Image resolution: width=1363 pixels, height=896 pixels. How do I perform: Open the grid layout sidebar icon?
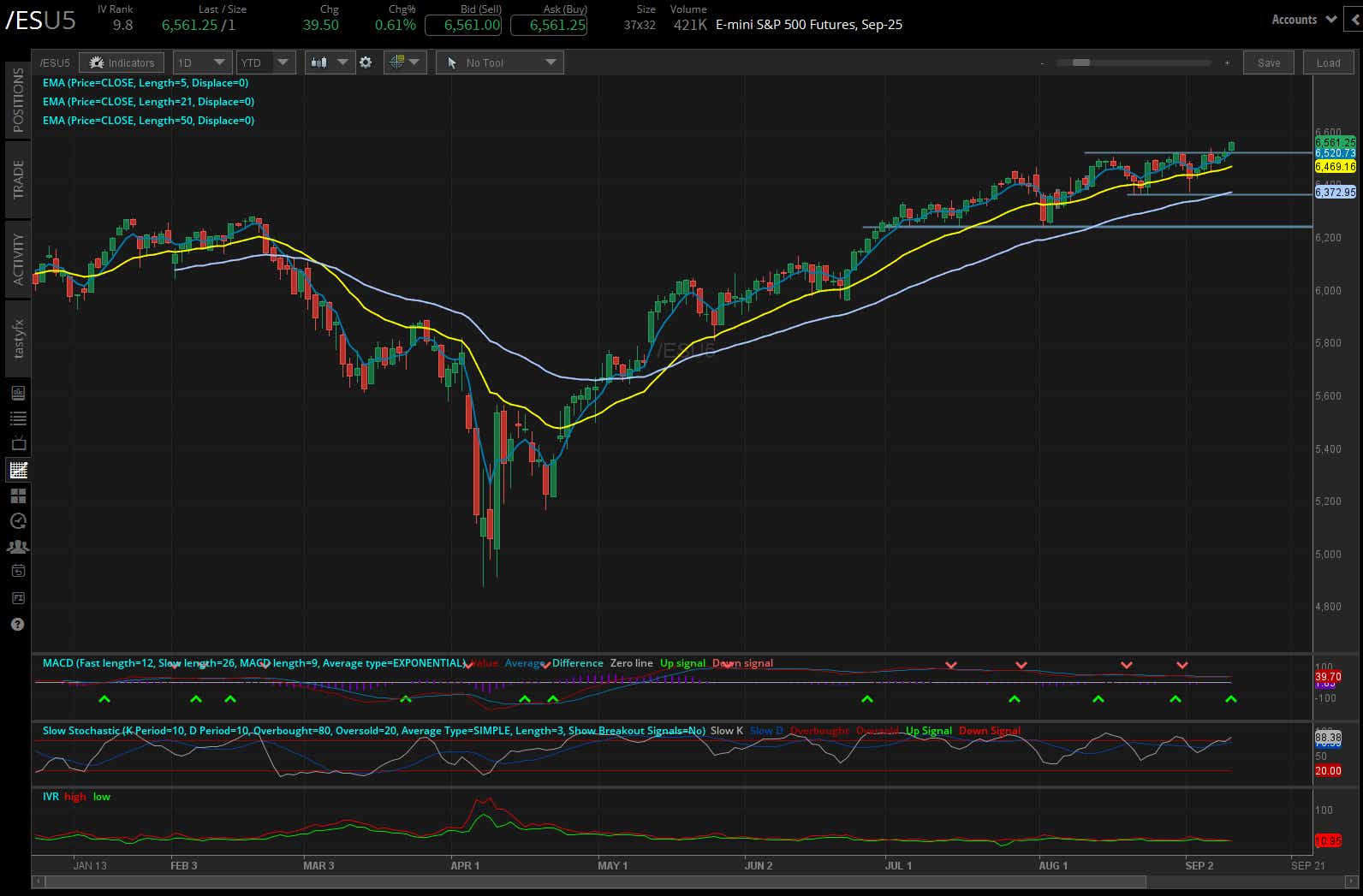pyautogui.click(x=18, y=495)
